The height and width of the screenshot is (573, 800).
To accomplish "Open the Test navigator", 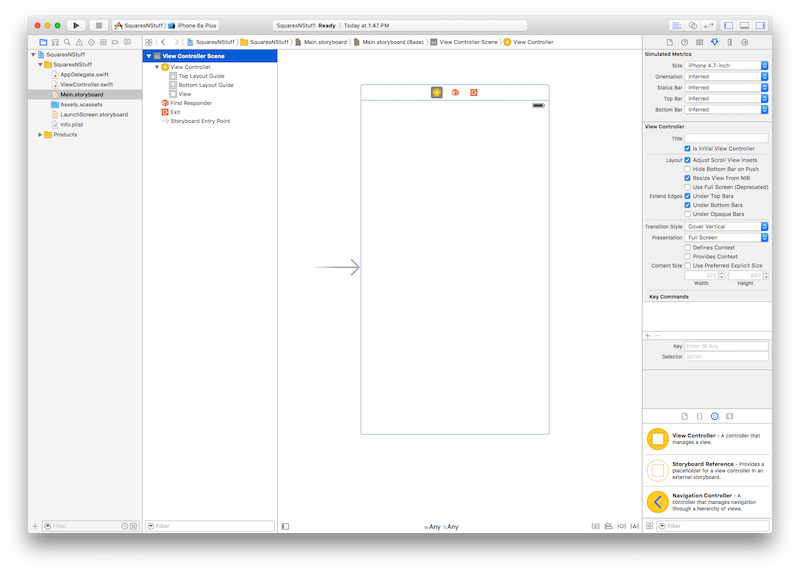I will click(x=91, y=42).
